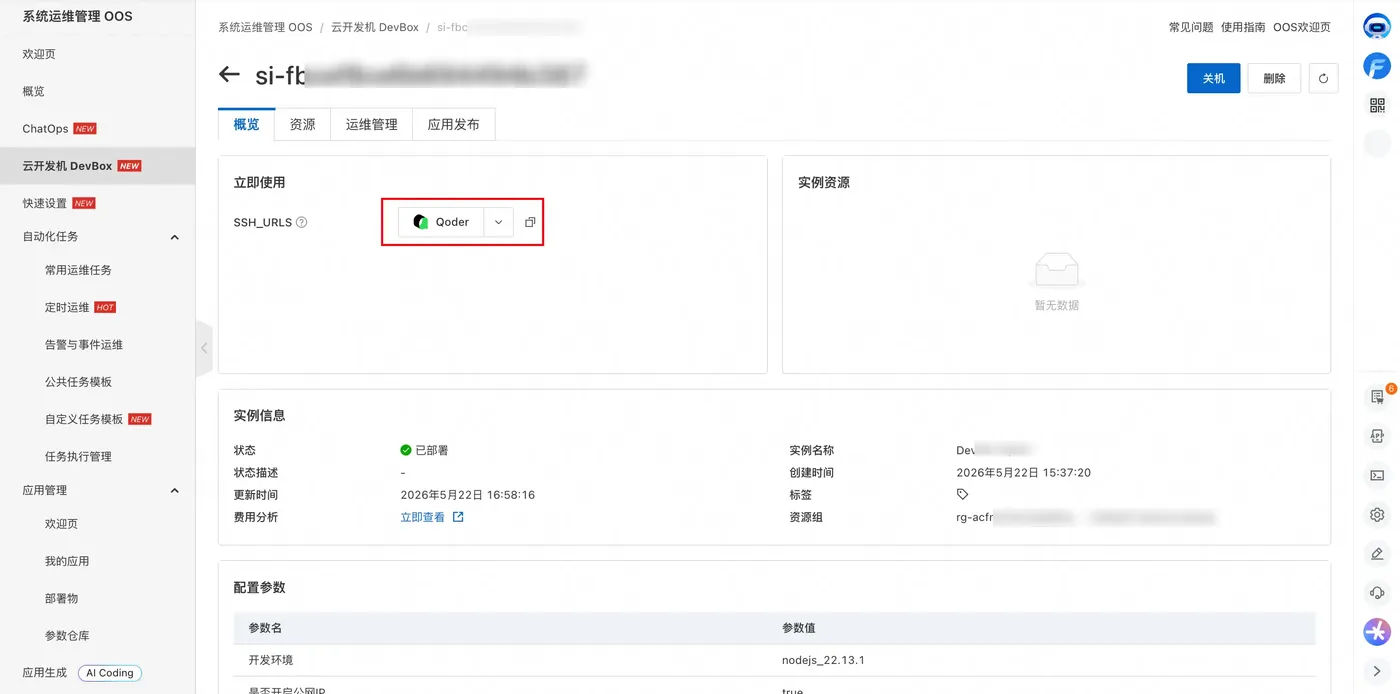Open ChatOps in the sidebar
This screenshot has height=694, width=1400.
point(45,129)
